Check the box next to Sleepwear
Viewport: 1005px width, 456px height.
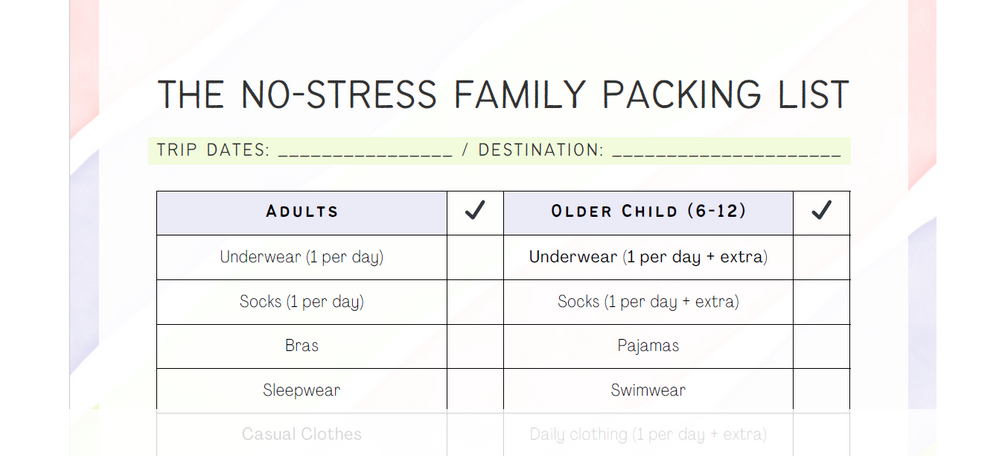coord(475,389)
